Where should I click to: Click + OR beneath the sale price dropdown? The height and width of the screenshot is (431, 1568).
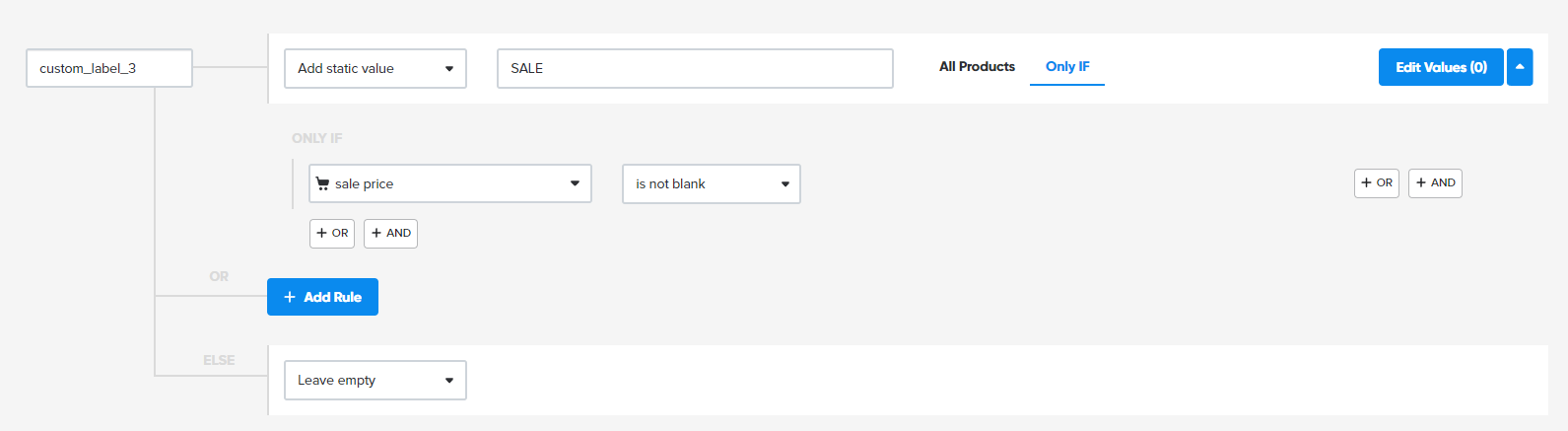(332, 233)
